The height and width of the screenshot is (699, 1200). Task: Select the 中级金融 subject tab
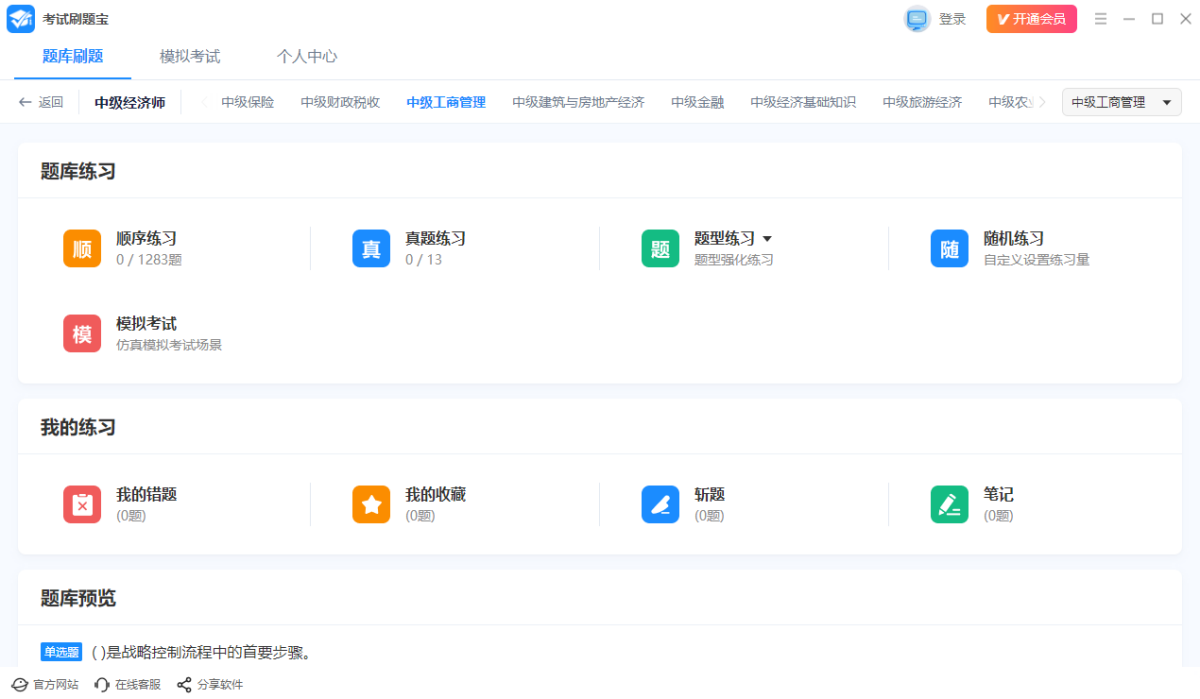tap(698, 102)
